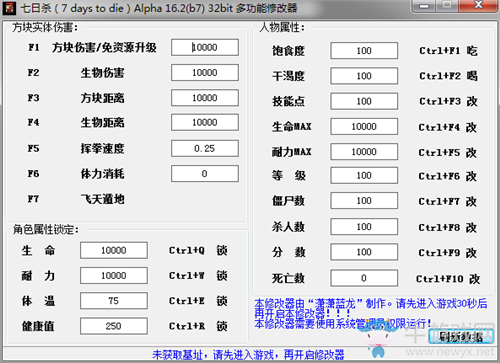
Task: Click the 挥拳速度 field showing 0.25
Action: click(205, 148)
